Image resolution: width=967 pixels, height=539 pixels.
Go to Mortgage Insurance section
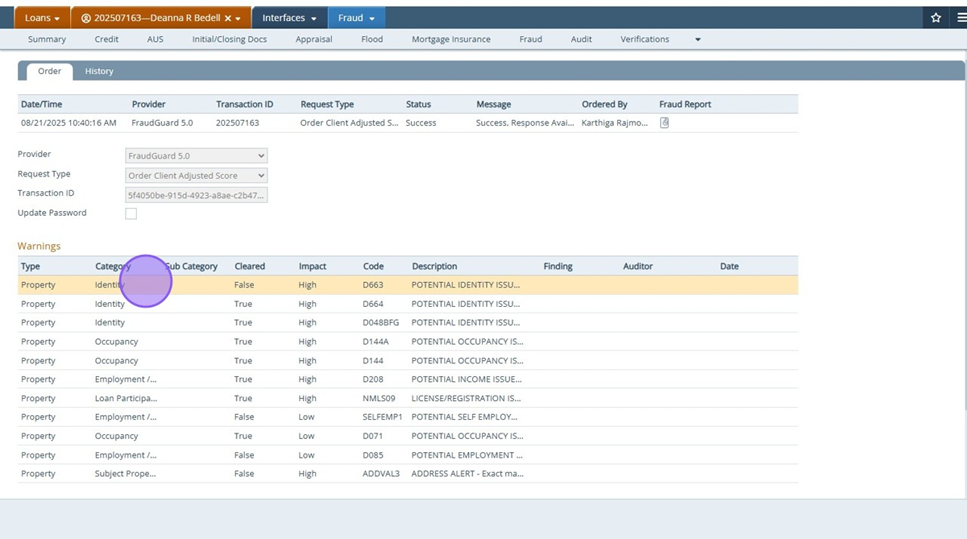tap(451, 40)
